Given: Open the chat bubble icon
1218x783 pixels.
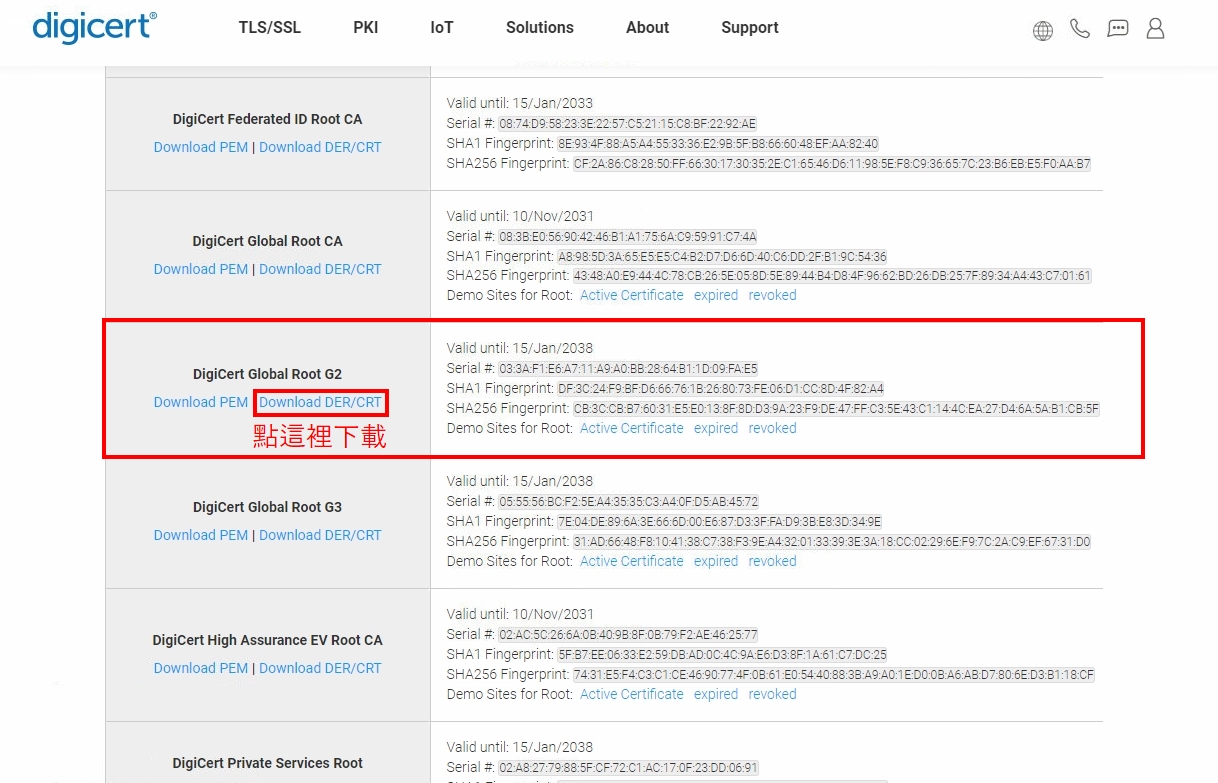Looking at the screenshot, I should tap(1118, 29).
